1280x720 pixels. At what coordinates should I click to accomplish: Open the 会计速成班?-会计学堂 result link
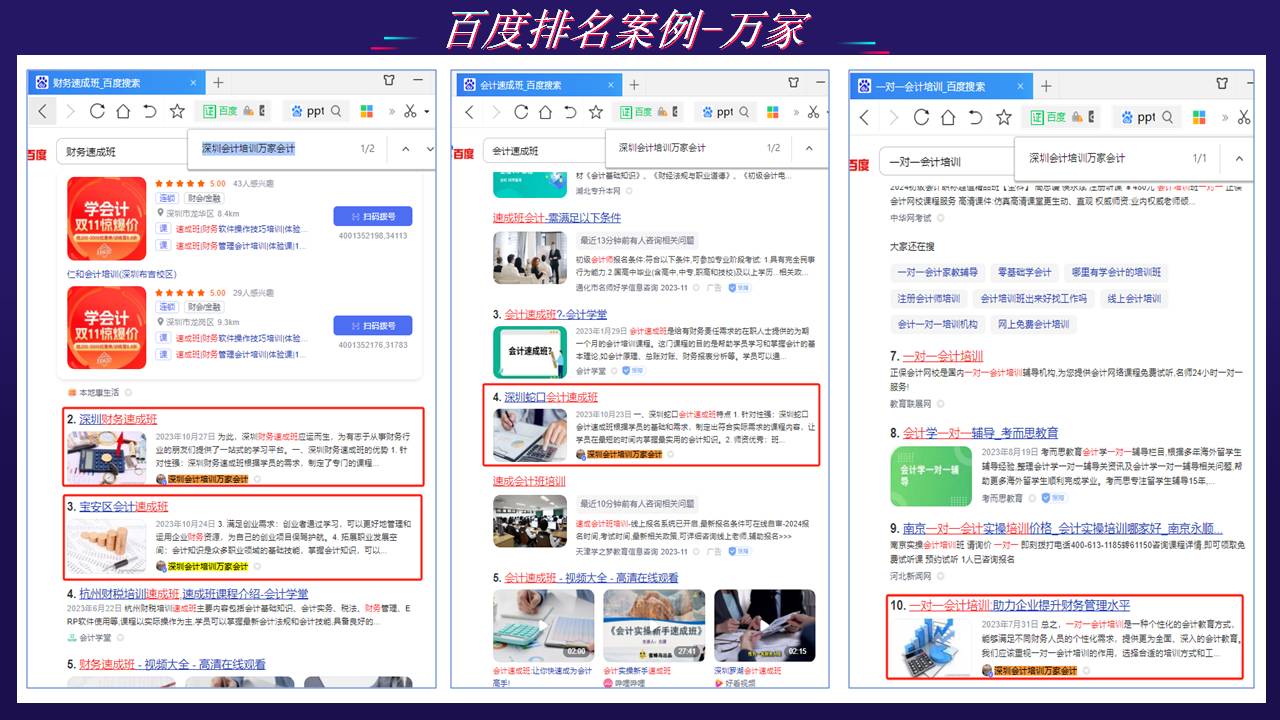coord(556,314)
